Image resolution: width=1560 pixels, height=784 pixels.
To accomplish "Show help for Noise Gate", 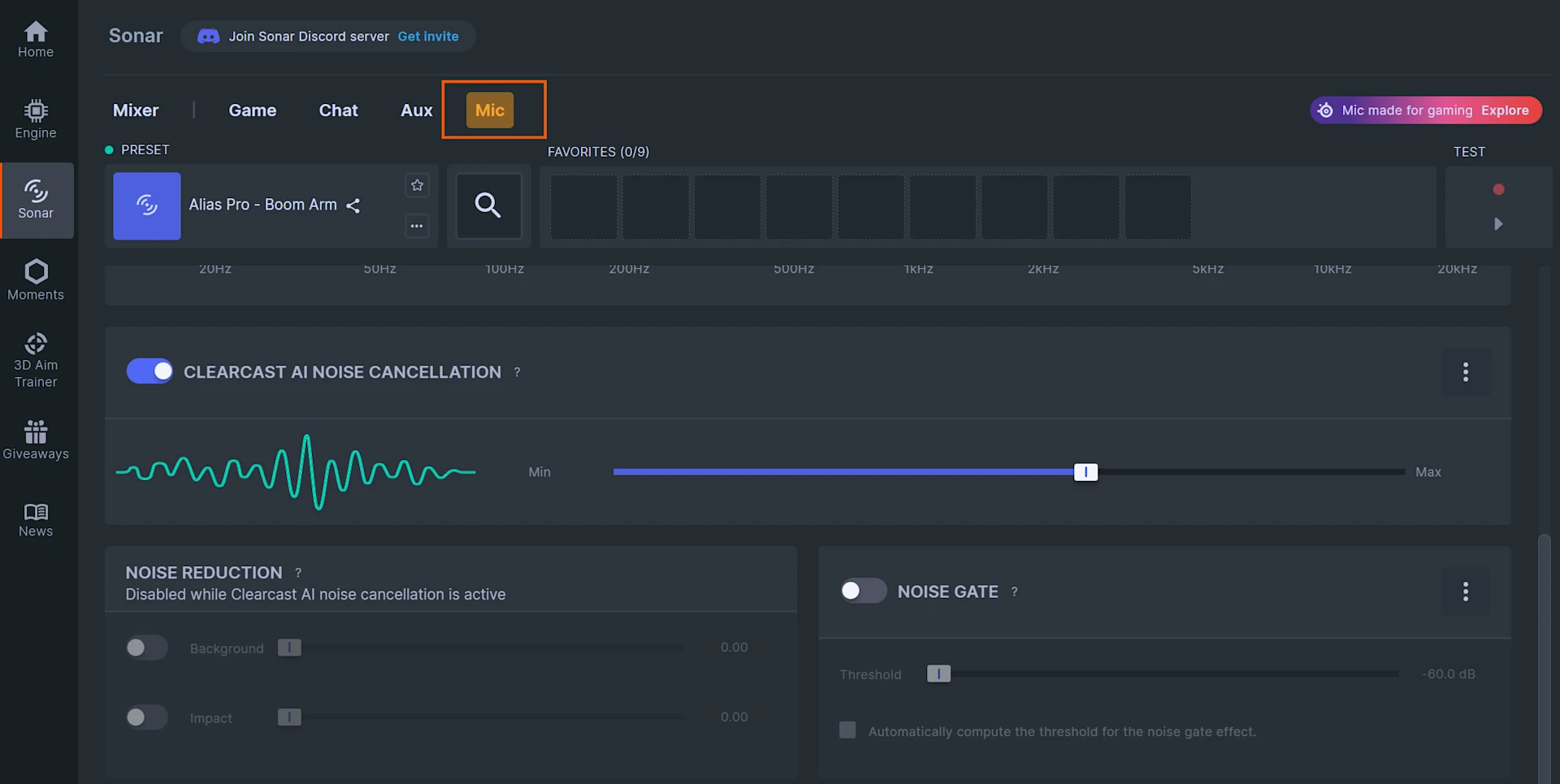I will 1014,591.
